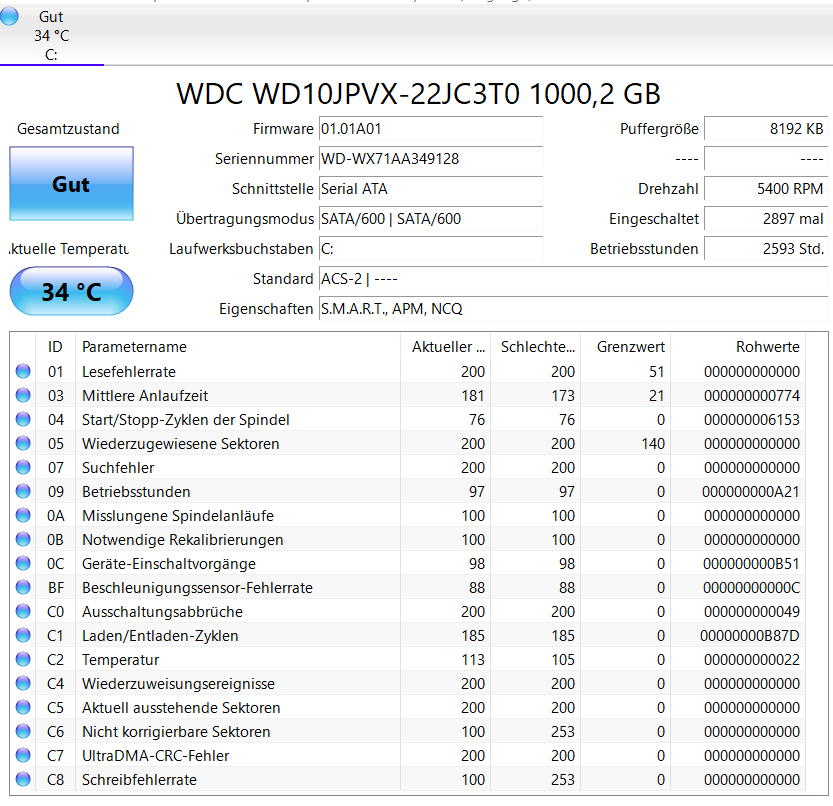The width and height of the screenshot is (833, 806).
Task: Click the Eingeschaltet value 2897 mal
Action: point(766,219)
